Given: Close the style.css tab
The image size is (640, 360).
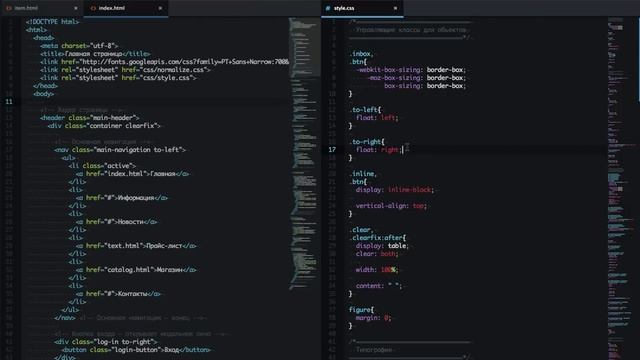Looking at the screenshot, I should click(x=395, y=8).
